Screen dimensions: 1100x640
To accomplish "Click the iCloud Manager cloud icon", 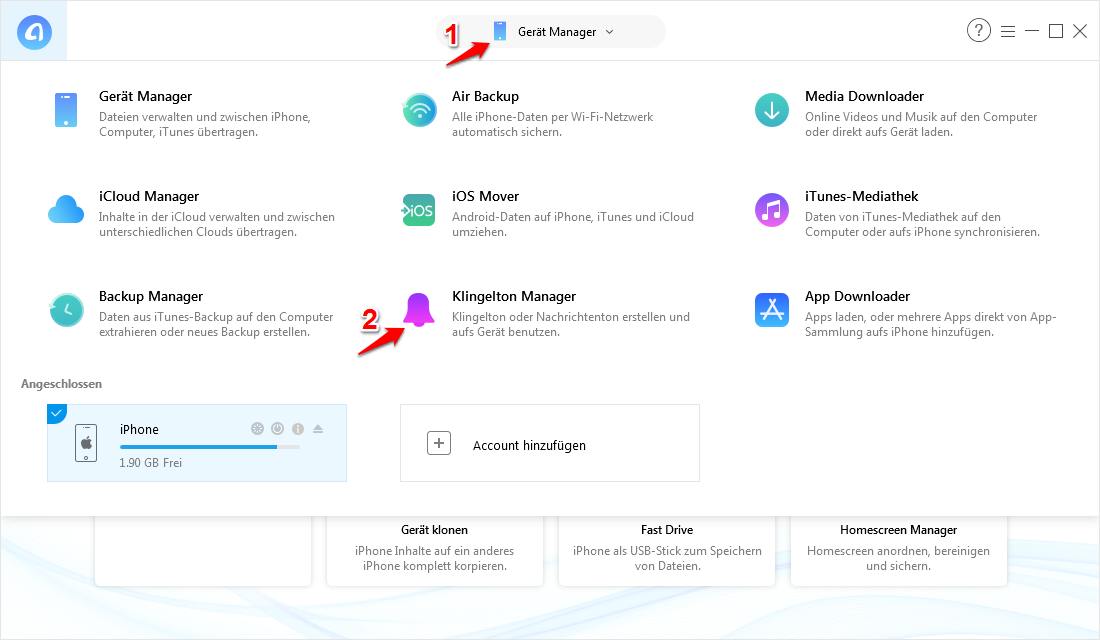I will 66,210.
